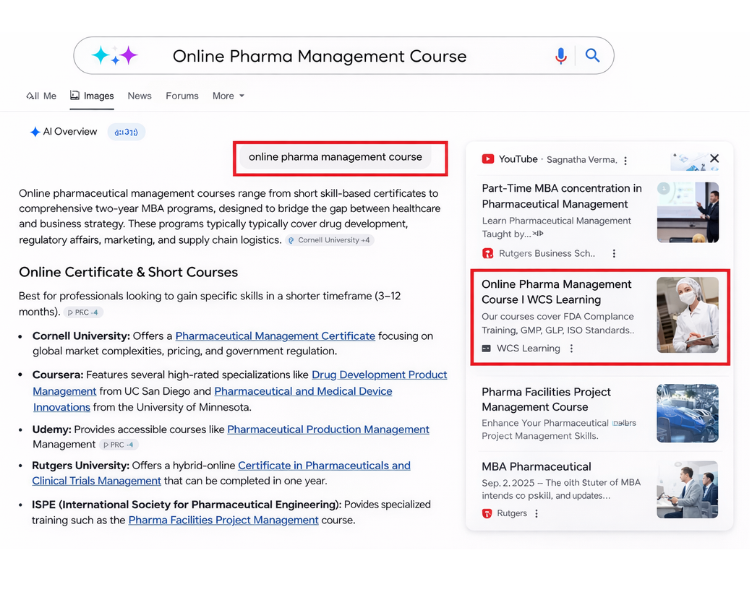
Task: Click Pharmaceutical Production Management link
Action: pos(328,429)
